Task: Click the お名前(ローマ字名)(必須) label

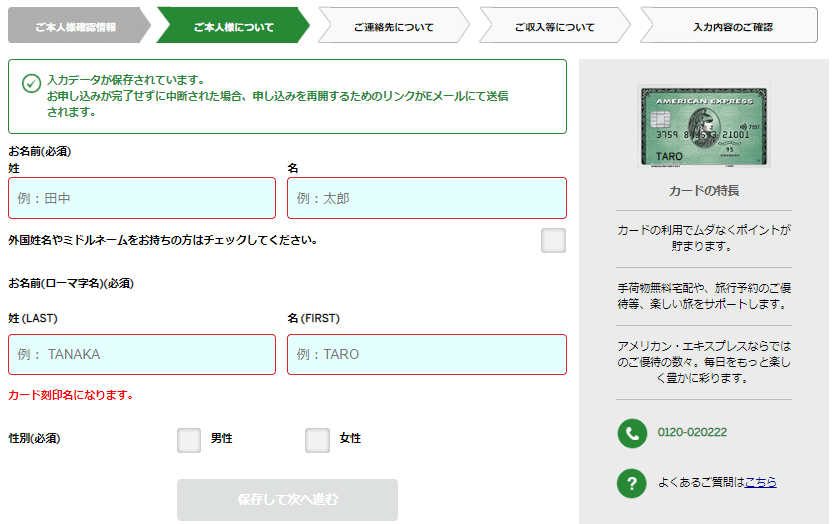Action: [71, 283]
